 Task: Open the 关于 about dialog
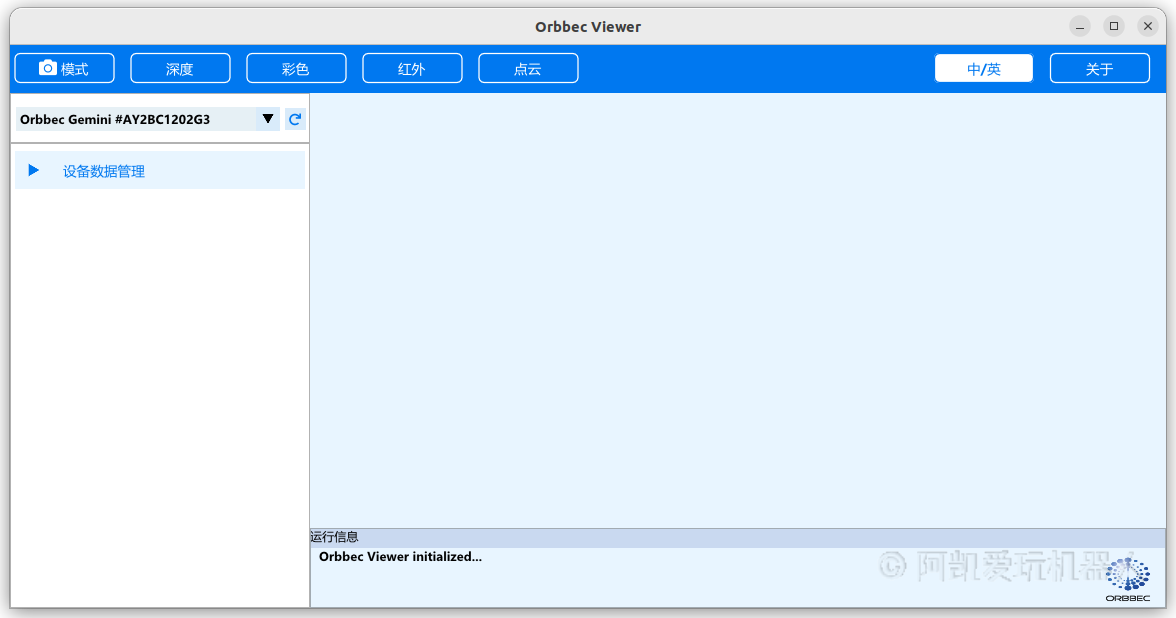[x=1100, y=68]
